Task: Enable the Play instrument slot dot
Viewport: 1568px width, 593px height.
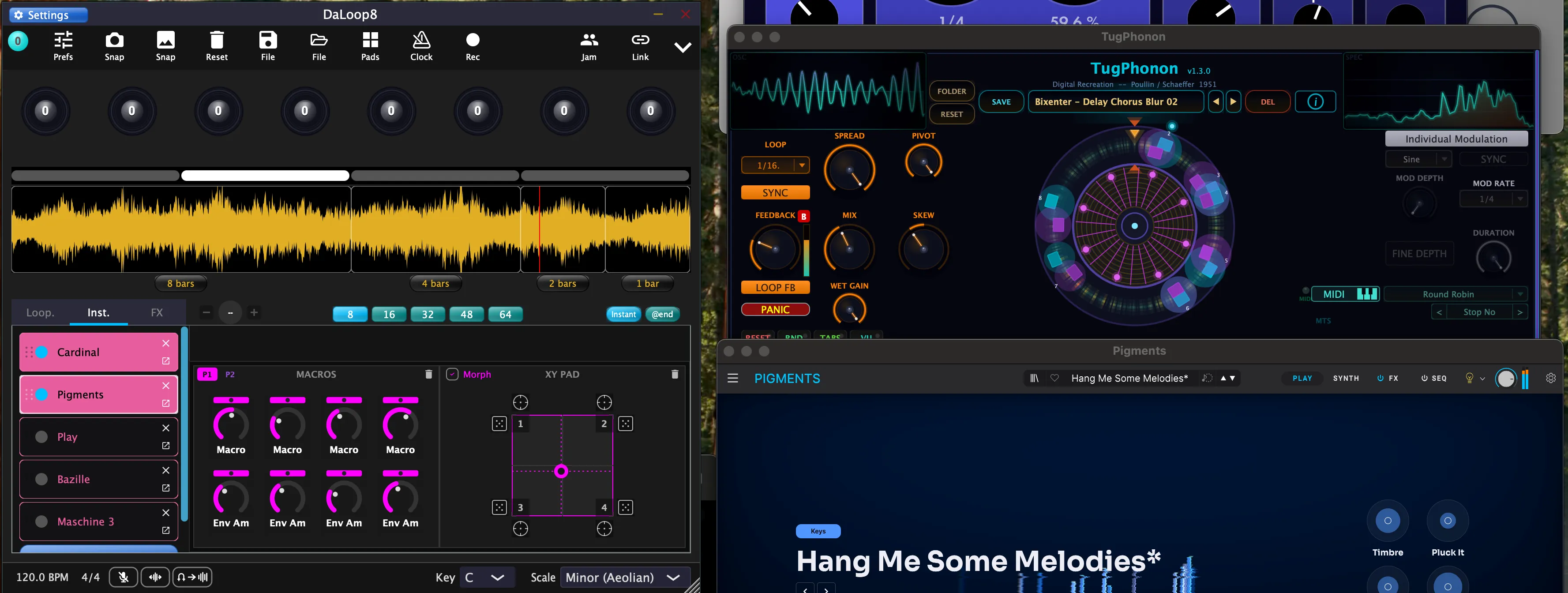Action: point(41,436)
